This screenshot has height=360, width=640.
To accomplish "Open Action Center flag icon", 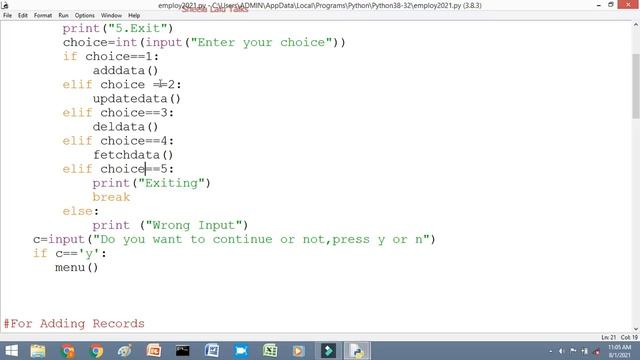I will 573,351.
